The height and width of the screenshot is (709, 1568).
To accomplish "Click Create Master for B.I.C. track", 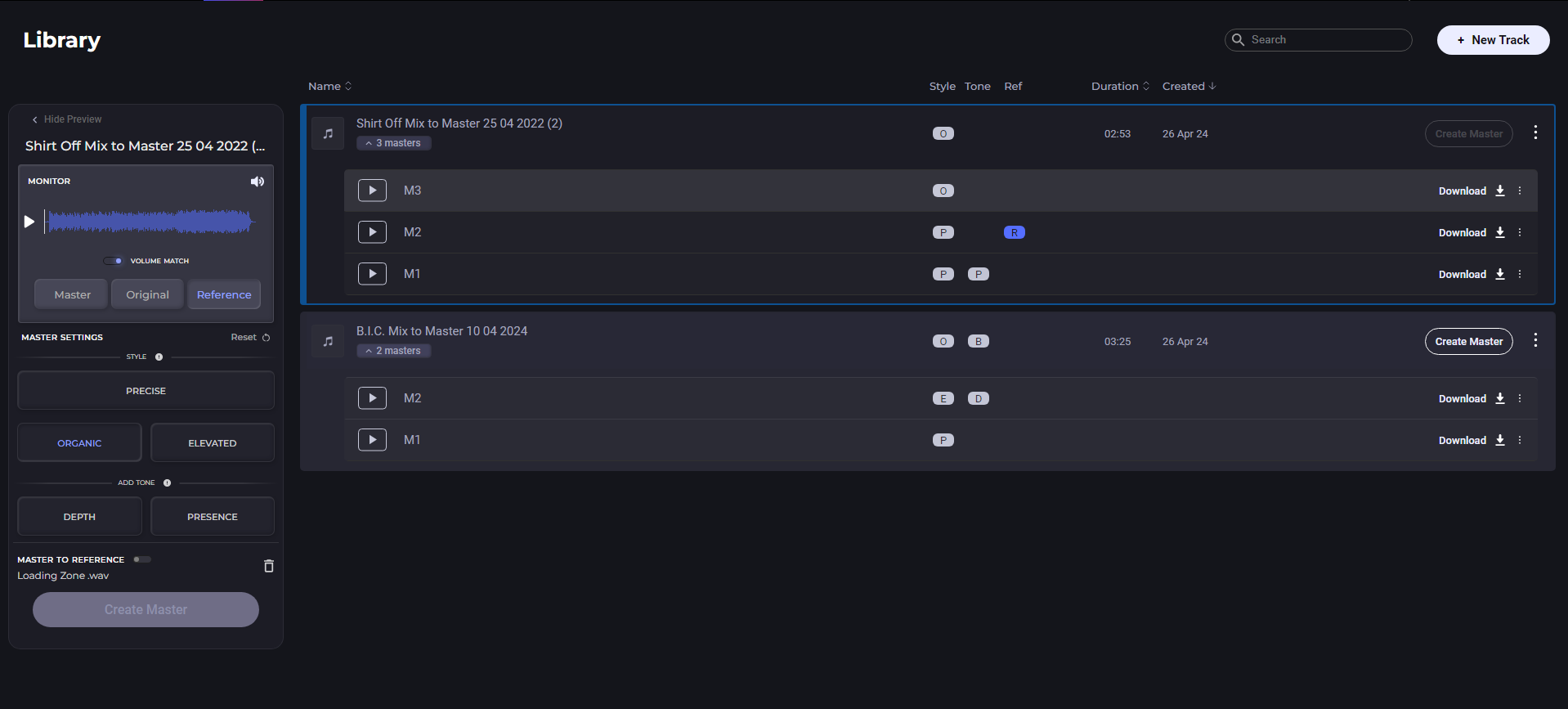I will point(1468,341).
